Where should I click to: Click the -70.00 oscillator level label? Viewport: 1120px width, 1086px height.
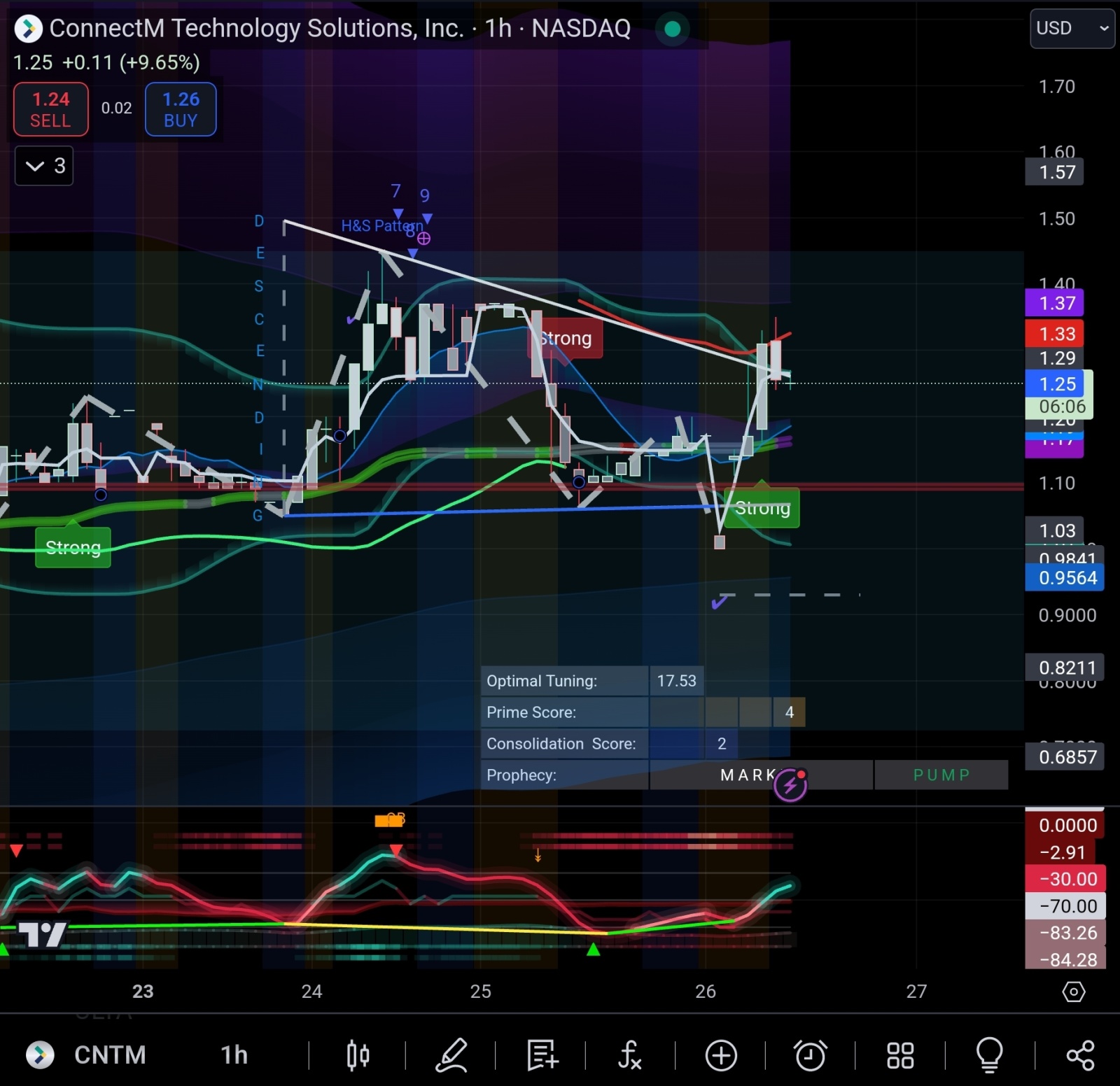1065,906
